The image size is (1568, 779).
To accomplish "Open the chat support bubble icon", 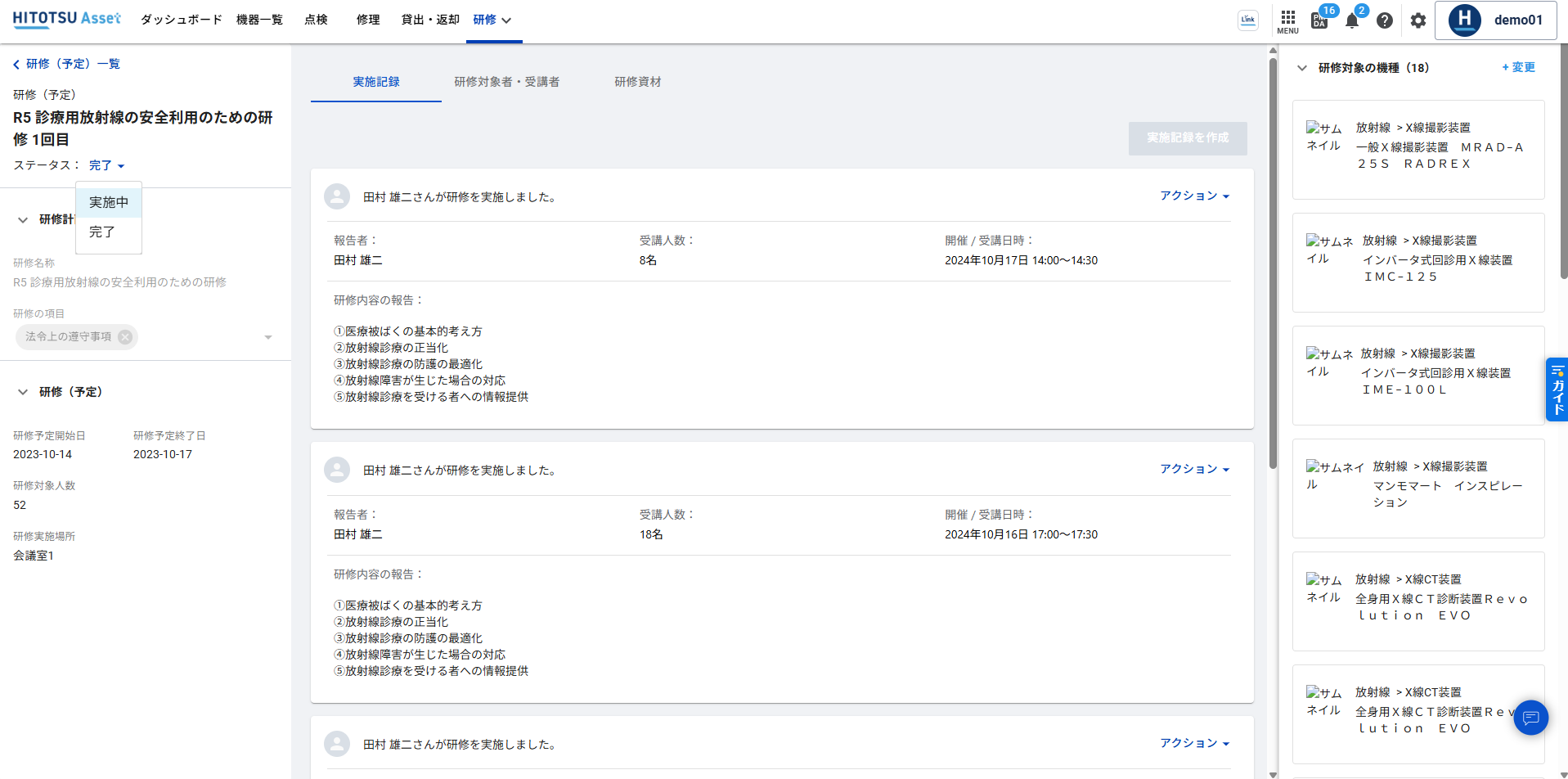I will click(x=1530, y=718).
